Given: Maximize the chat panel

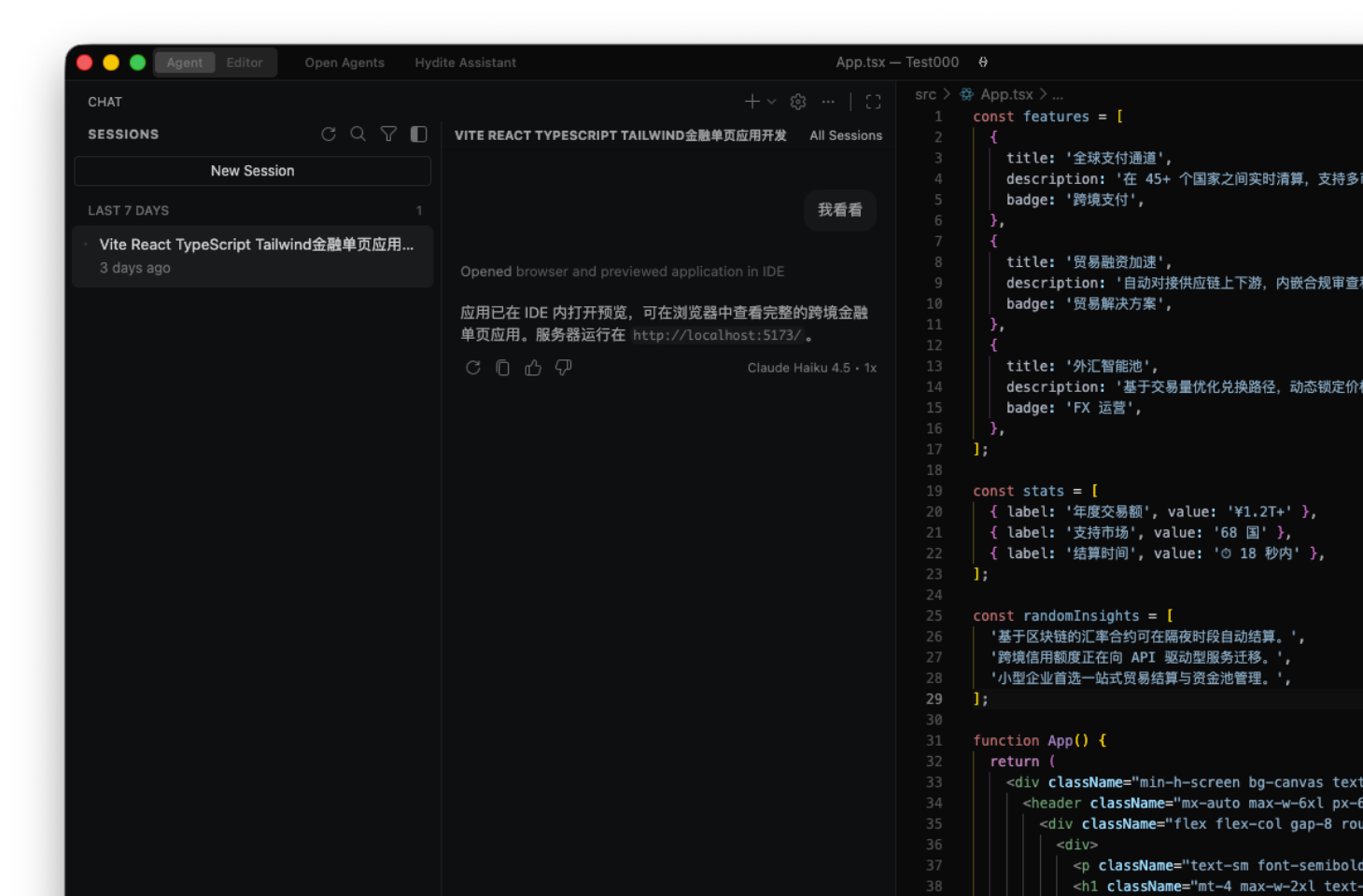Looking at the screenshot, I should coord(873,102).
